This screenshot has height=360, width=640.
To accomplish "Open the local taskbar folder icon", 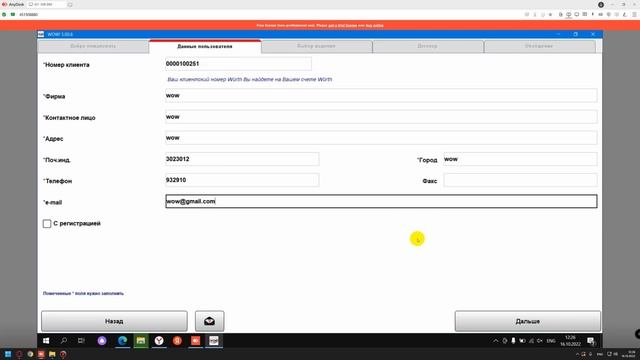I will click(52, 354).
